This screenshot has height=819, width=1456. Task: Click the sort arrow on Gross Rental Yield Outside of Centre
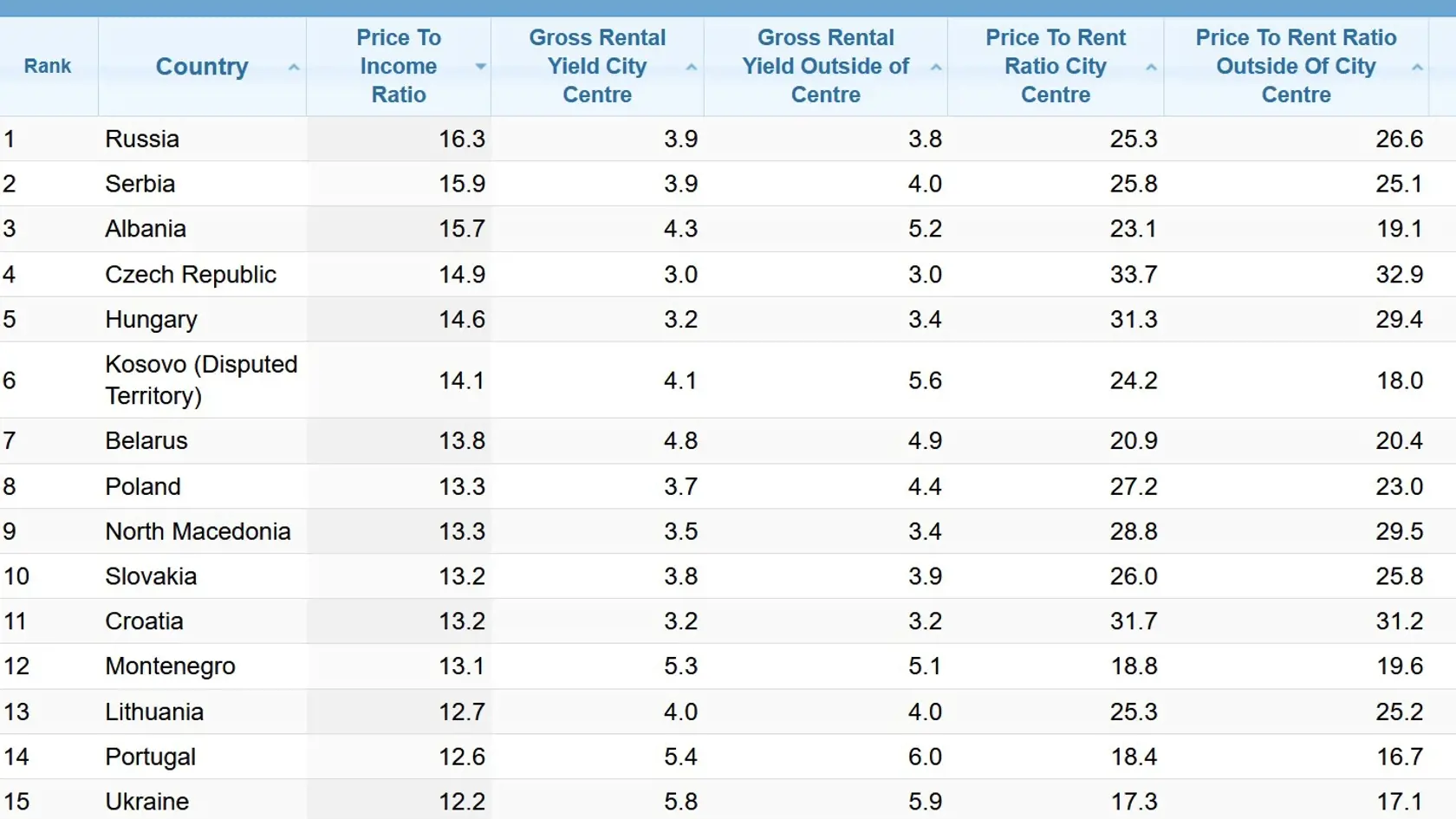pyautogui.click(x=936, y=67)
